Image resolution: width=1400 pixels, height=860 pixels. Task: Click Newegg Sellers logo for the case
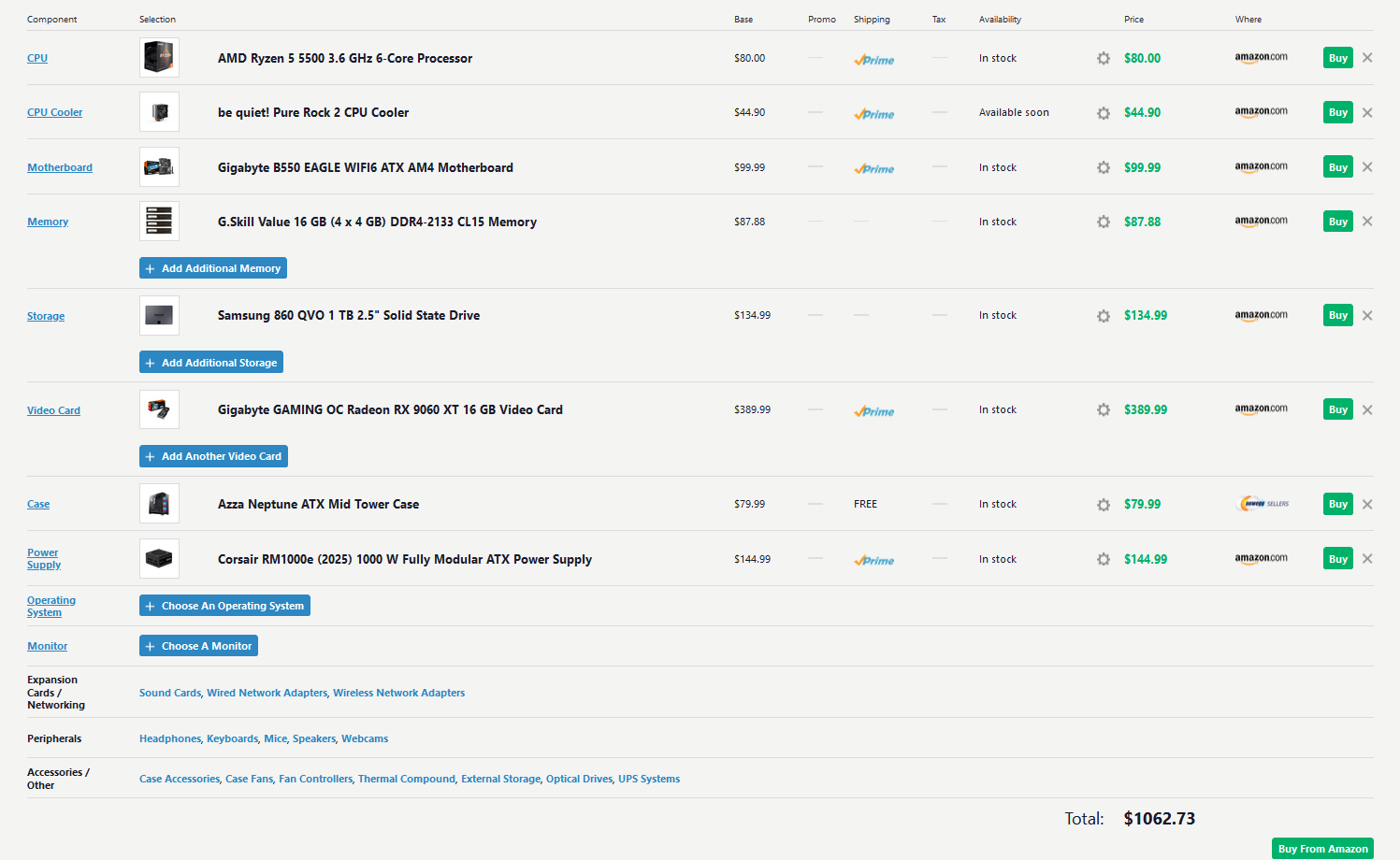click(x=1264, y=504)
